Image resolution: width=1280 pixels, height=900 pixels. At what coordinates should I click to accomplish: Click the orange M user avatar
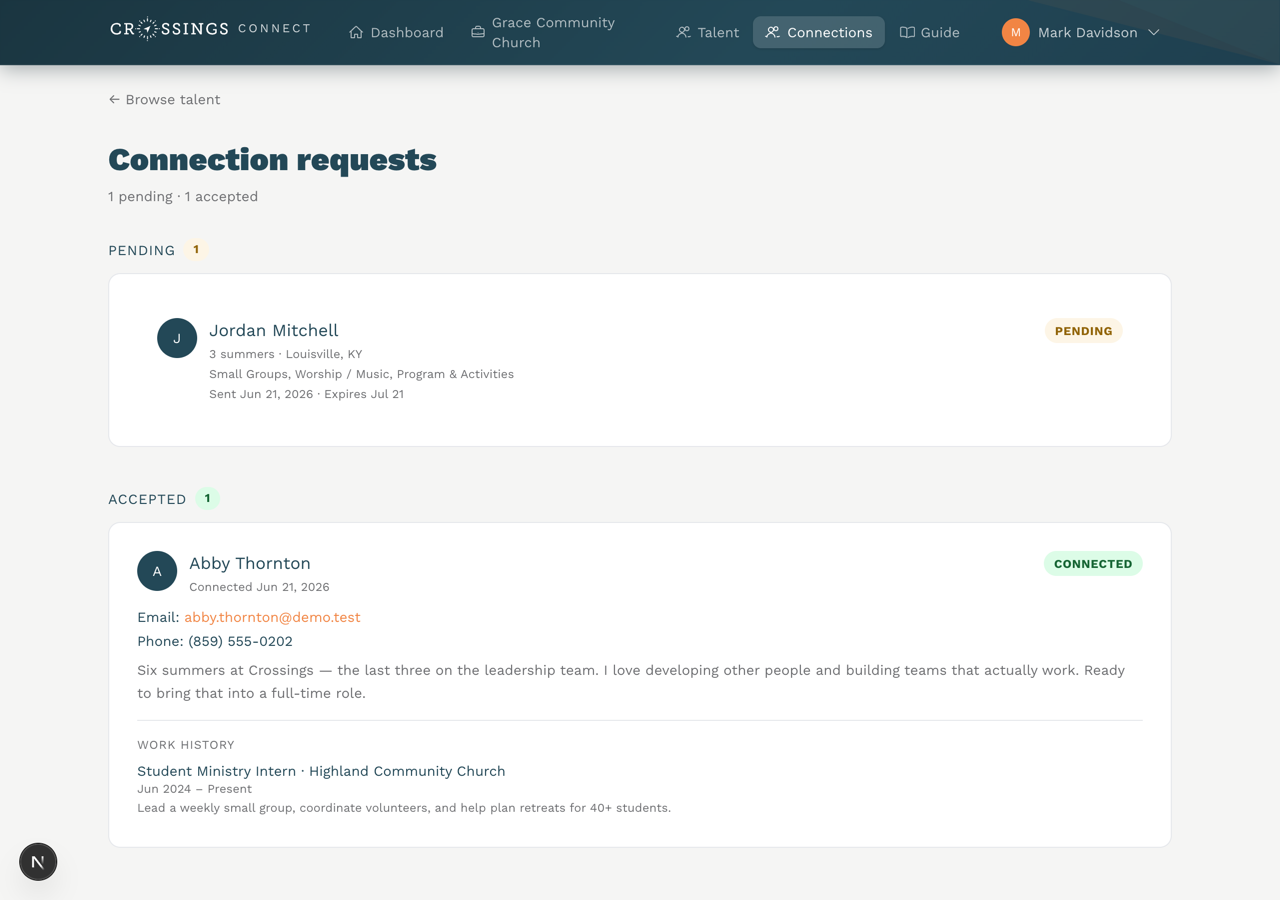1015,32
